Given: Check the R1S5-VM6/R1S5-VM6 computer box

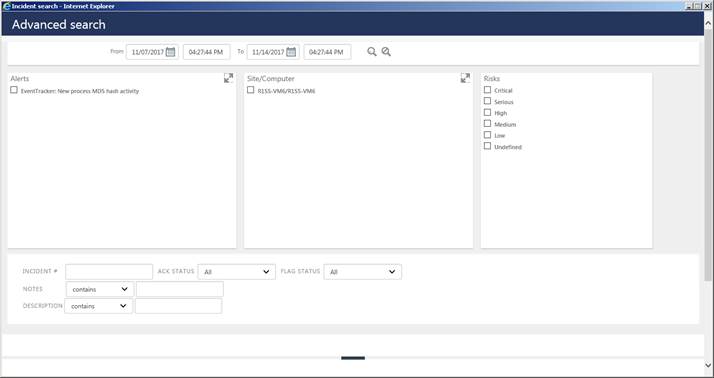Looking at the screenshot, I should (x=250, y=90).
